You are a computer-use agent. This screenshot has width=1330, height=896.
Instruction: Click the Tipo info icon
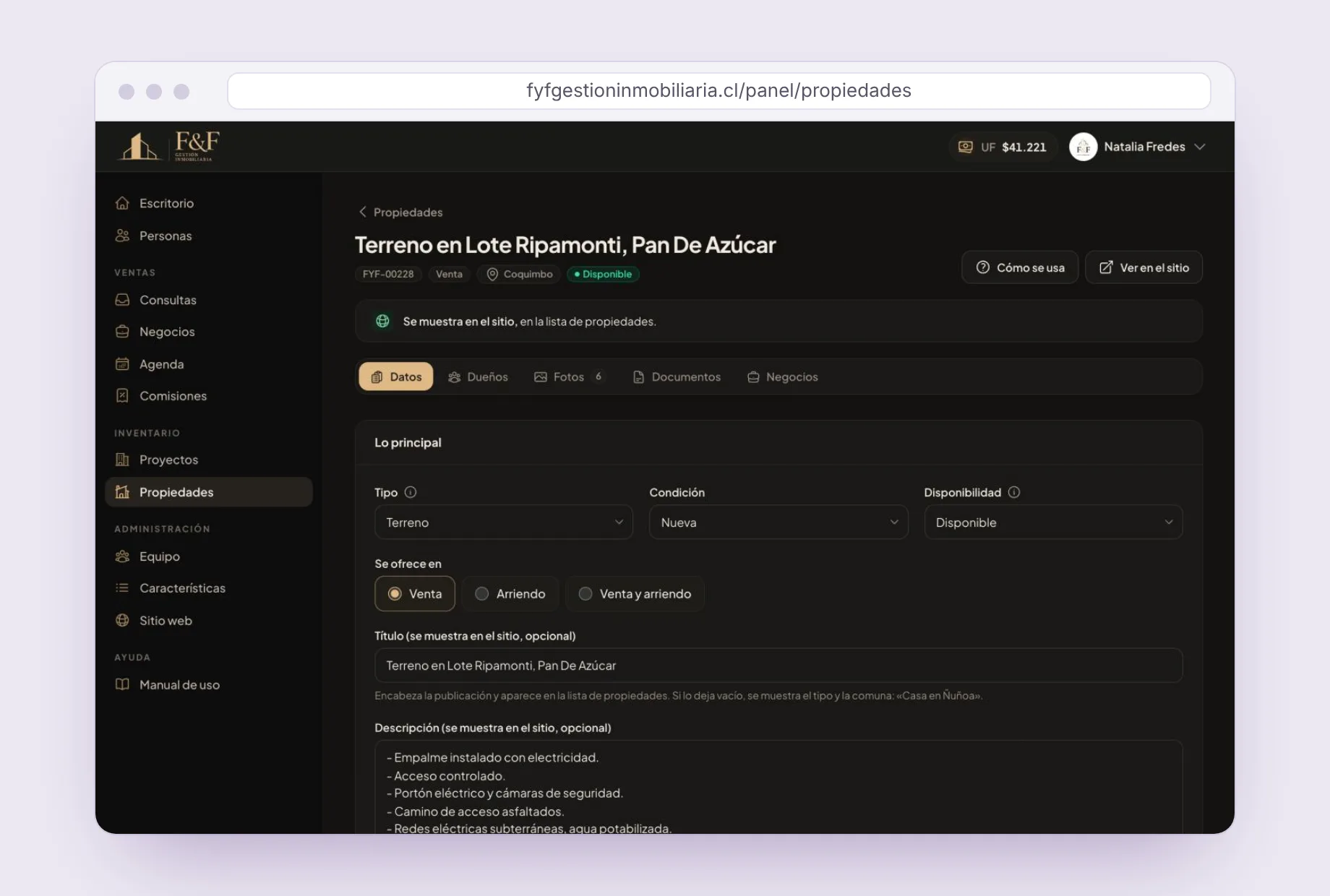tap(411, 492)
